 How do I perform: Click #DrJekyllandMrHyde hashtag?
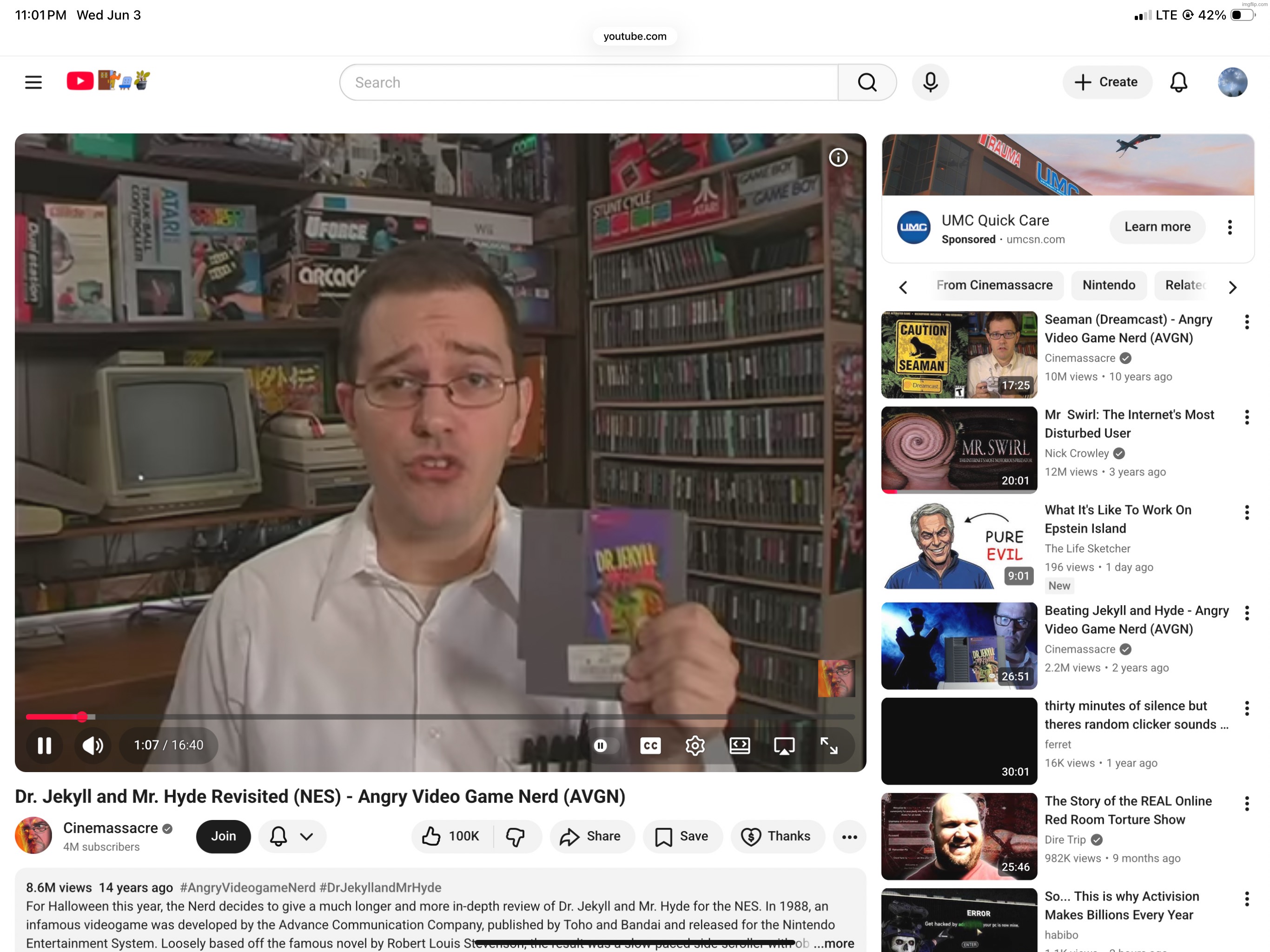point(380,887)
